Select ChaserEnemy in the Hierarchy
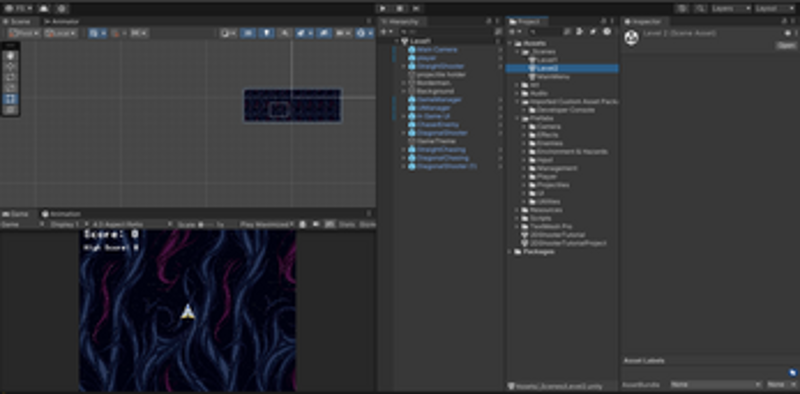 [437, 125]
